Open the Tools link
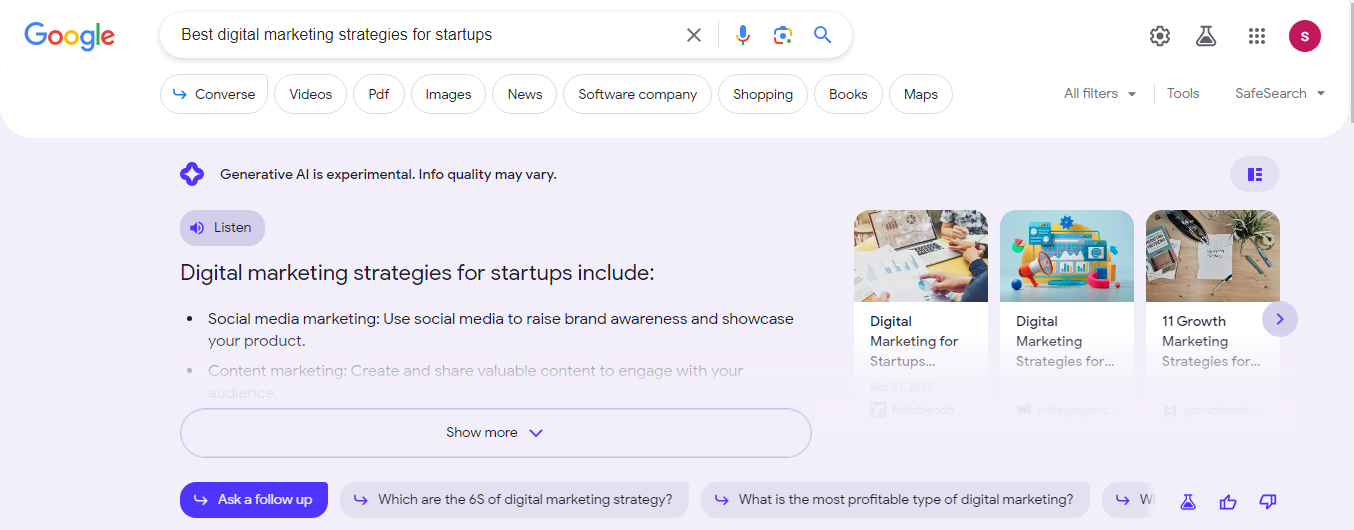Viewport: 1354px width, 530px height. (1182, 93)
